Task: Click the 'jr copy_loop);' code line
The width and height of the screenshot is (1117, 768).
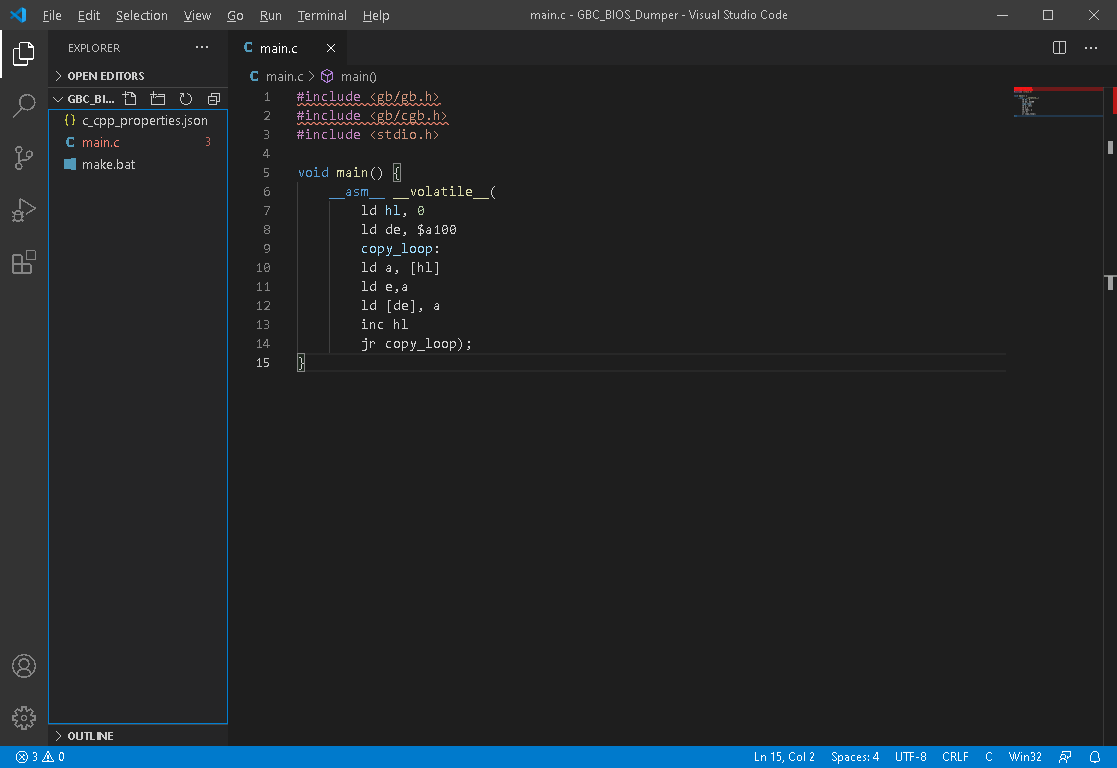Action: [x=416, y=343]
